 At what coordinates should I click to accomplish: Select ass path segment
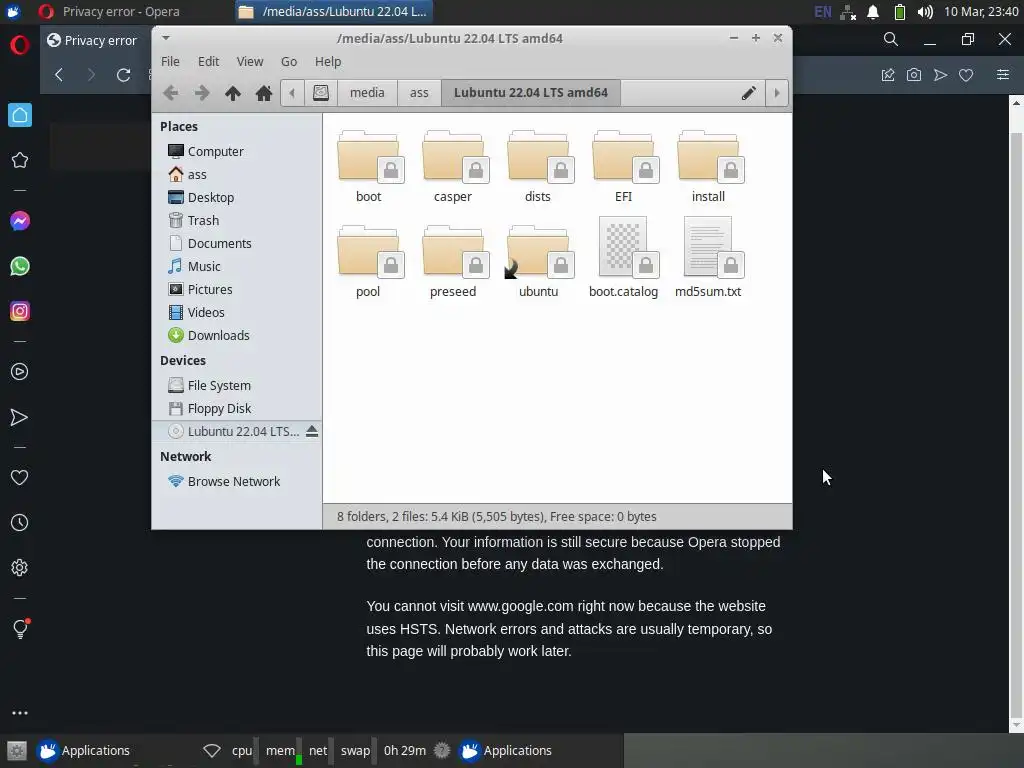(419, 93)
